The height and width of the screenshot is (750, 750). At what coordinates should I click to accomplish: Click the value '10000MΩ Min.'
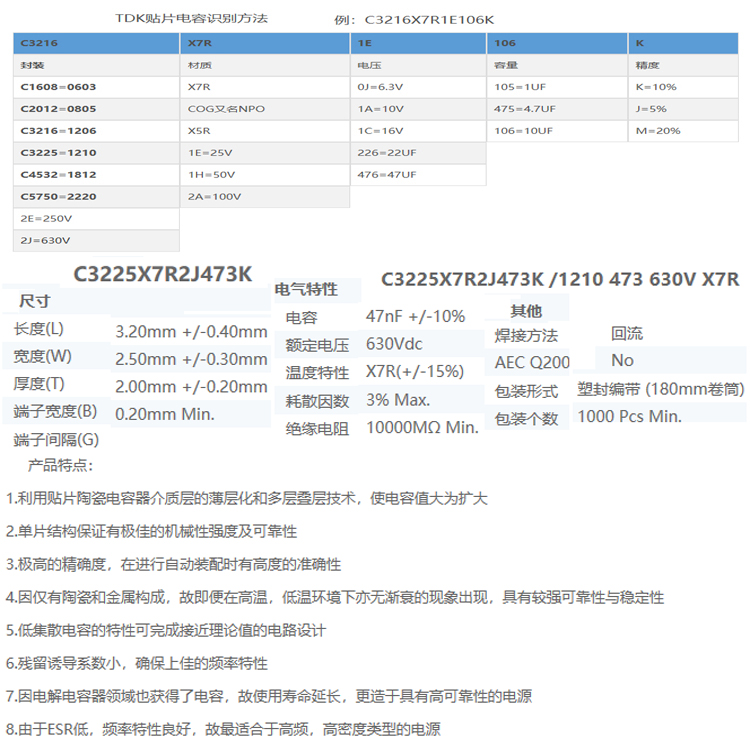point(422,428)
